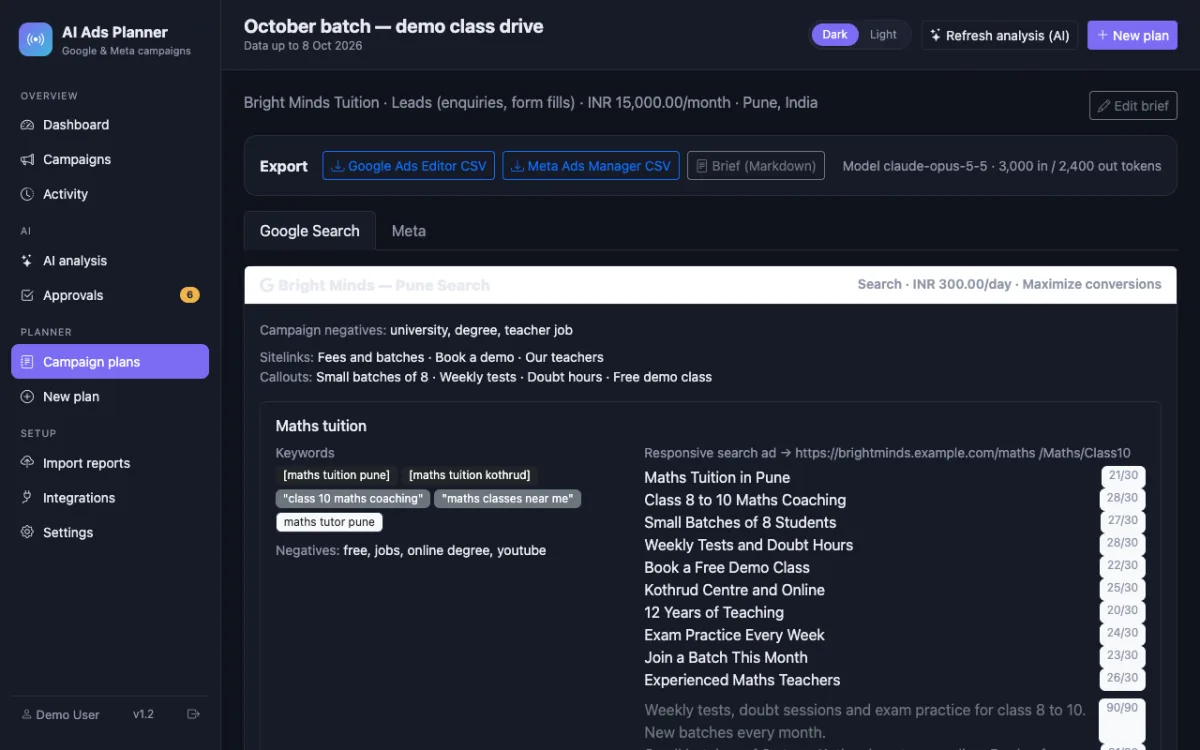Screen dimensions: 1200x750
Task: Click headline Weekly Tests and Doubt Hours
Action: coord(749,545)
